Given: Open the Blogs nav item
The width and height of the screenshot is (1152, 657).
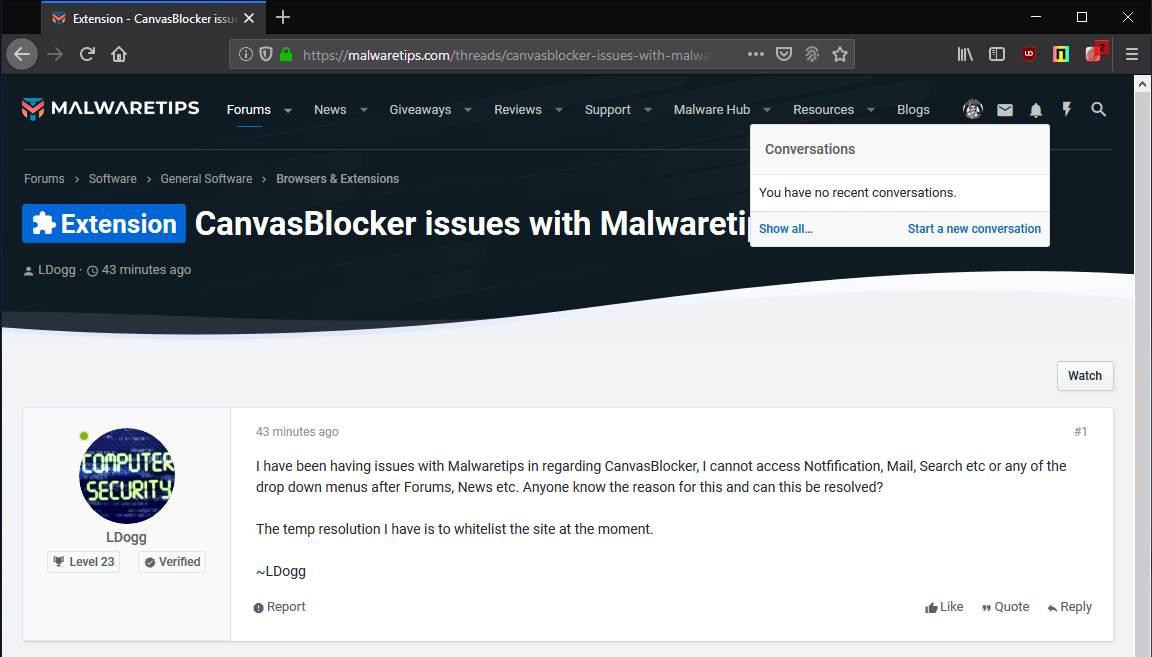Looking at the screenshot, I should tap(913, 110).
